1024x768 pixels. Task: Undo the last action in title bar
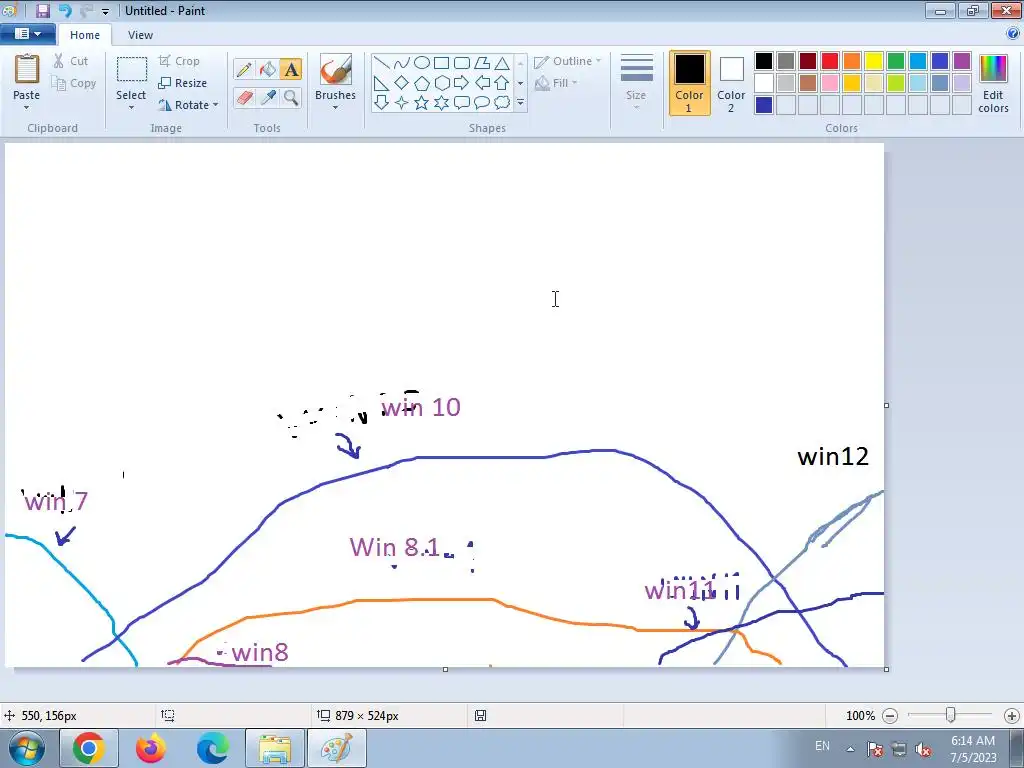65,10
